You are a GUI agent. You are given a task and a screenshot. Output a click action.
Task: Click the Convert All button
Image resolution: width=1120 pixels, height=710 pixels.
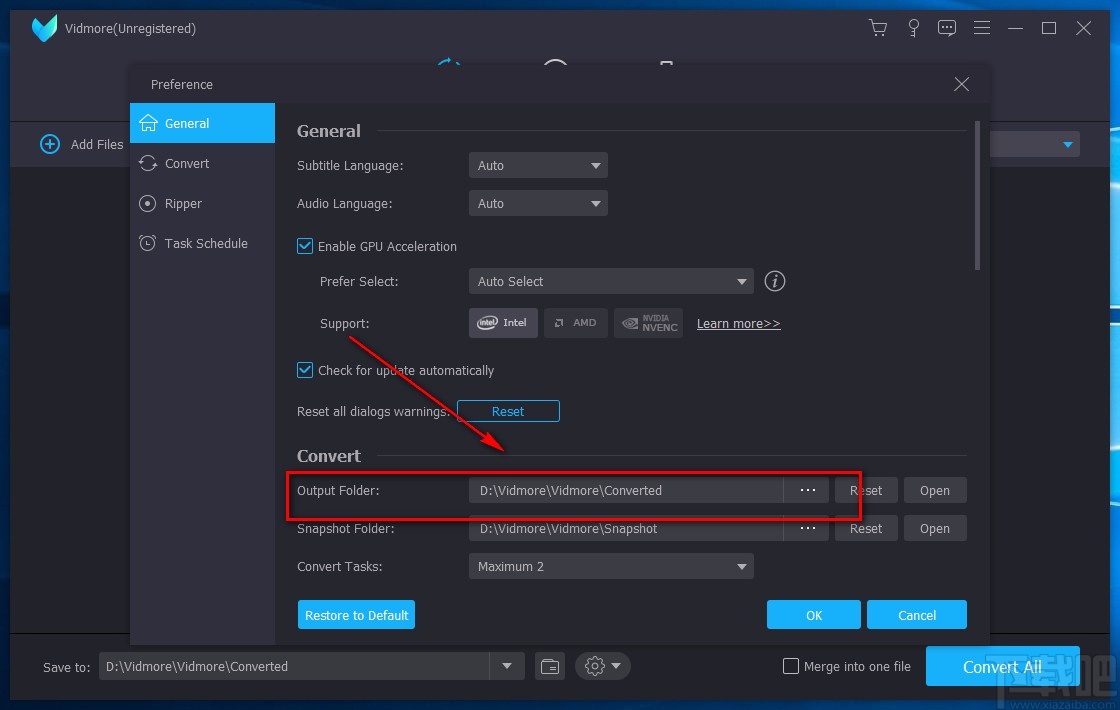coord(1002,666)
